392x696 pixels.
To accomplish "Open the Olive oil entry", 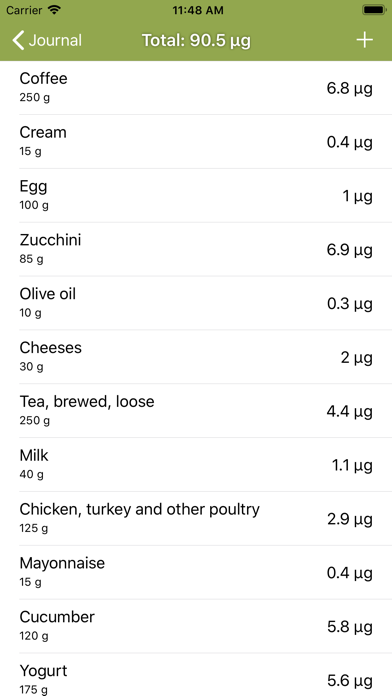I will point(196,303).
